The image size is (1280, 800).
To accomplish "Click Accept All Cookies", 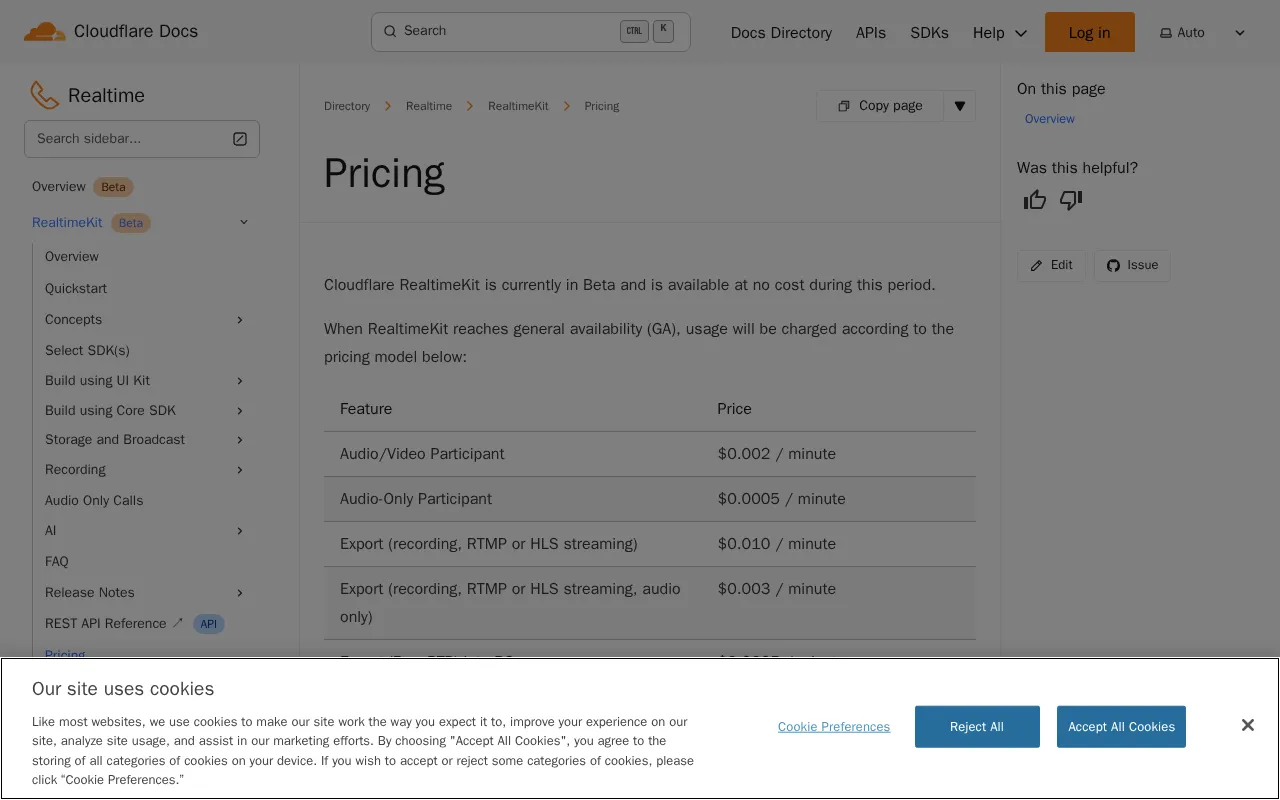I will pos(1121,727).
